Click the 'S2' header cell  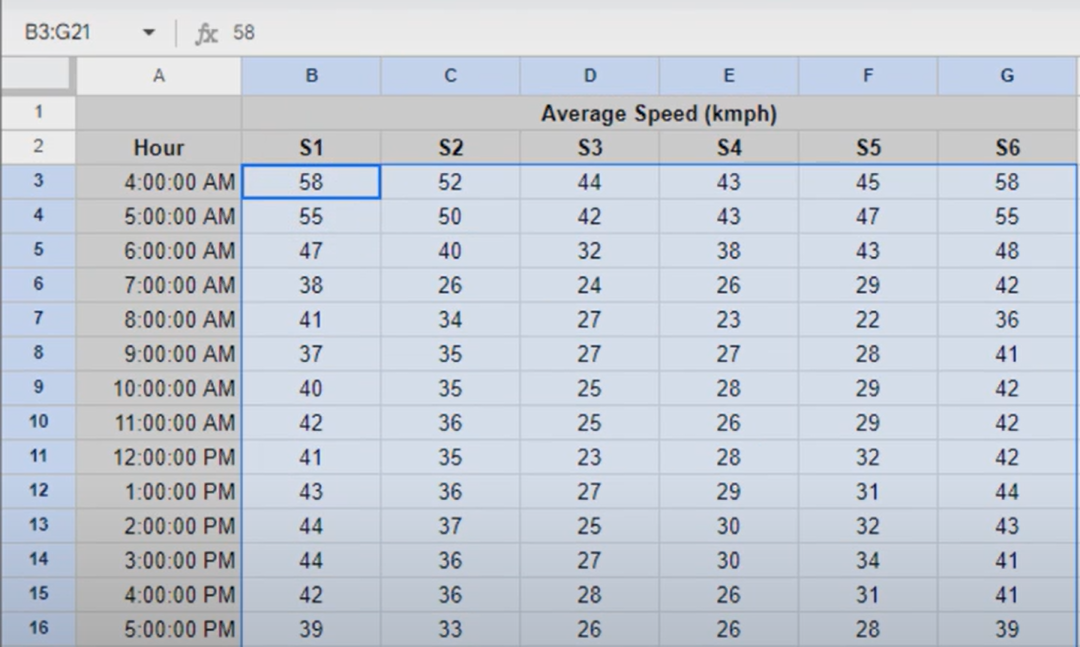450,147
